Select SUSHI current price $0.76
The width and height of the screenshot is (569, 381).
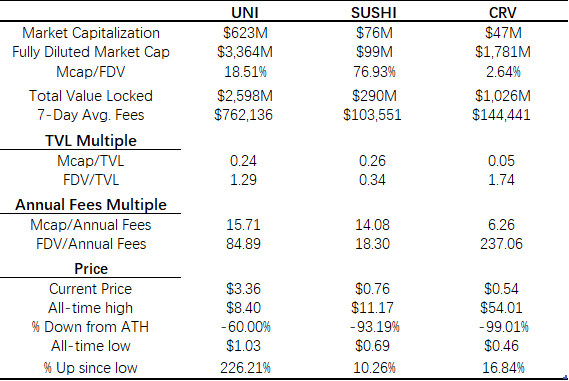click(372, 289)
